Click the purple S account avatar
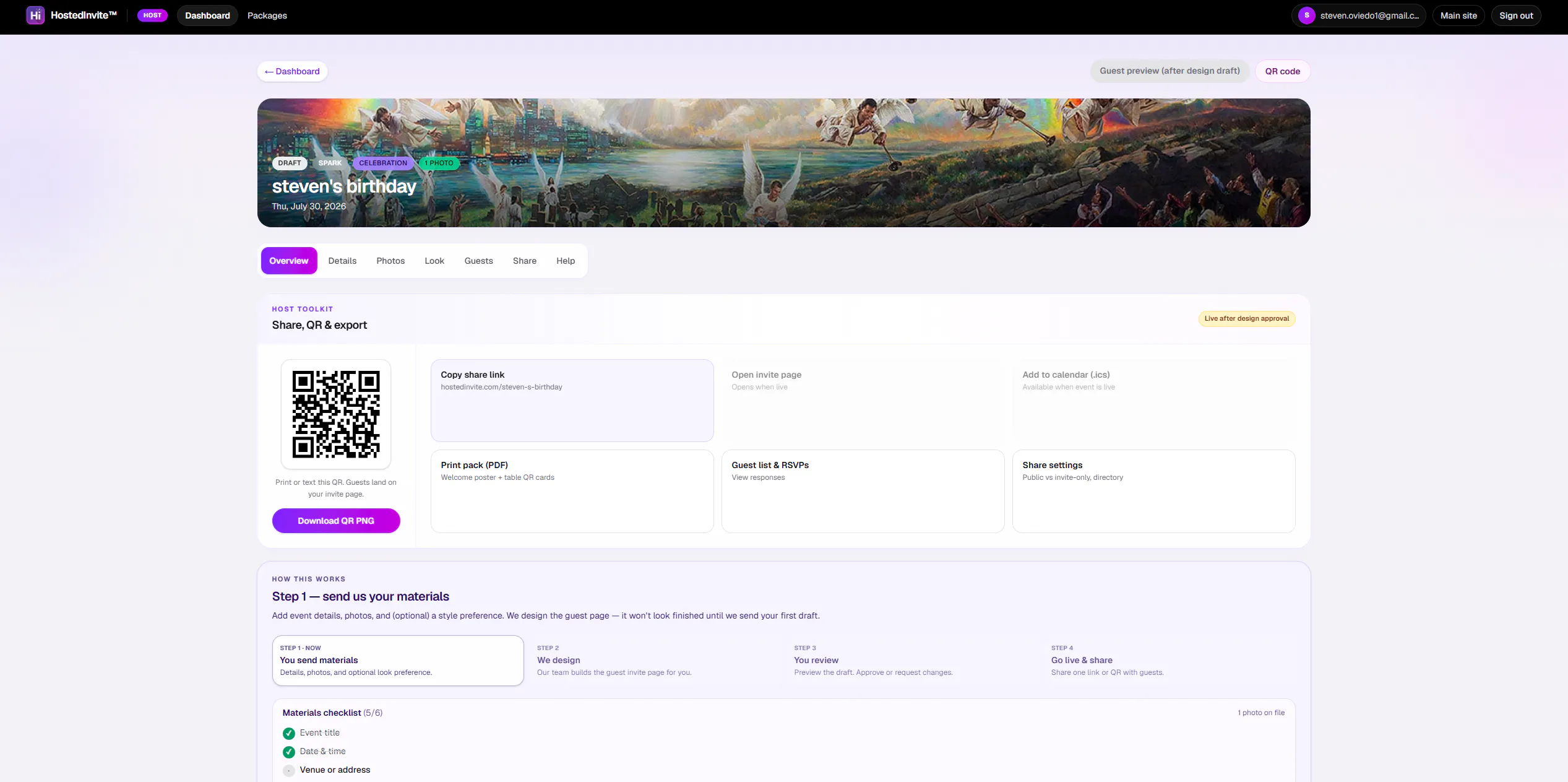 pos(1306,15)
